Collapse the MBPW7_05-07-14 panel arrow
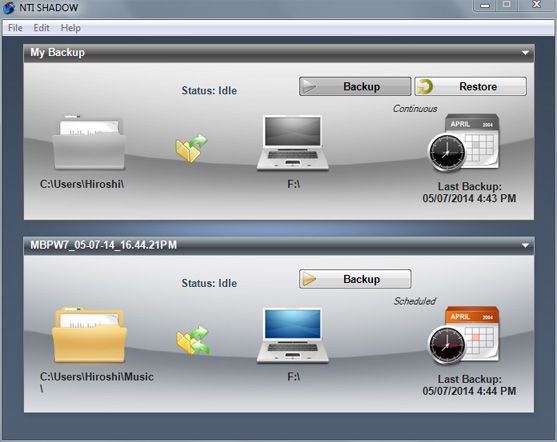Viewport: 557px width, 442px height. pyautogui.click(x=525, y=246)
